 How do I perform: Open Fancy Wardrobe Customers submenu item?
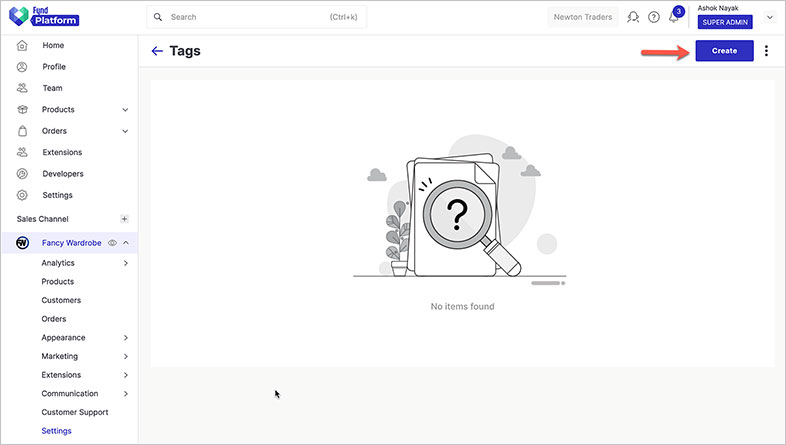(61, 300)
